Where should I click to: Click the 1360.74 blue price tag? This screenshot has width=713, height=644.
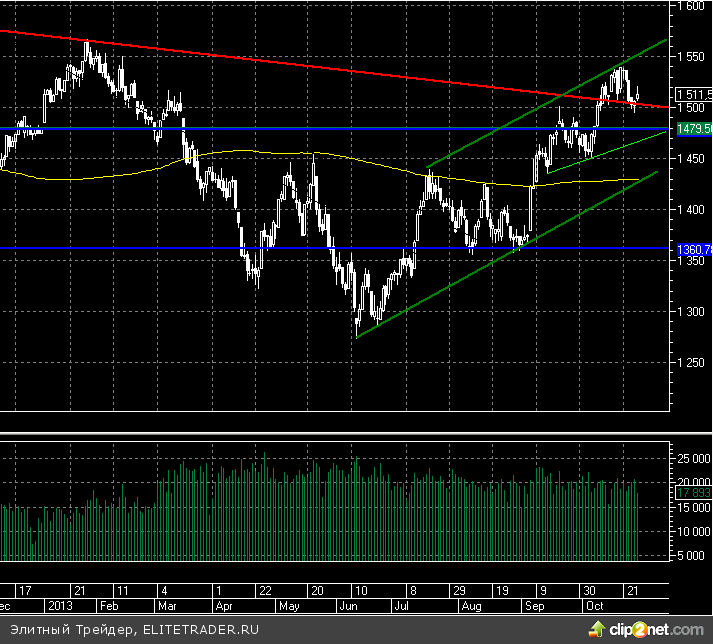(x=694, y=248)
